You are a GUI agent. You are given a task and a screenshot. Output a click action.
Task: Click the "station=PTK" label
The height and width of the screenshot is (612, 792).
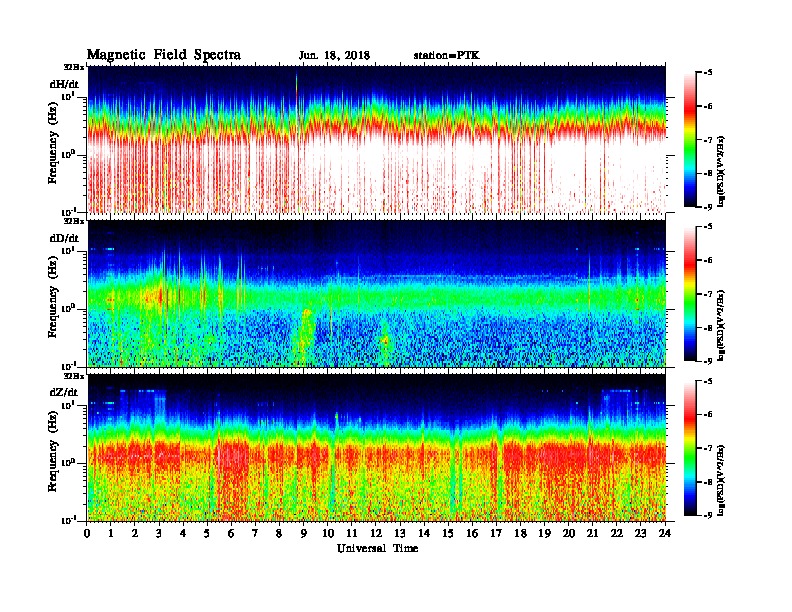click(447, 56)
